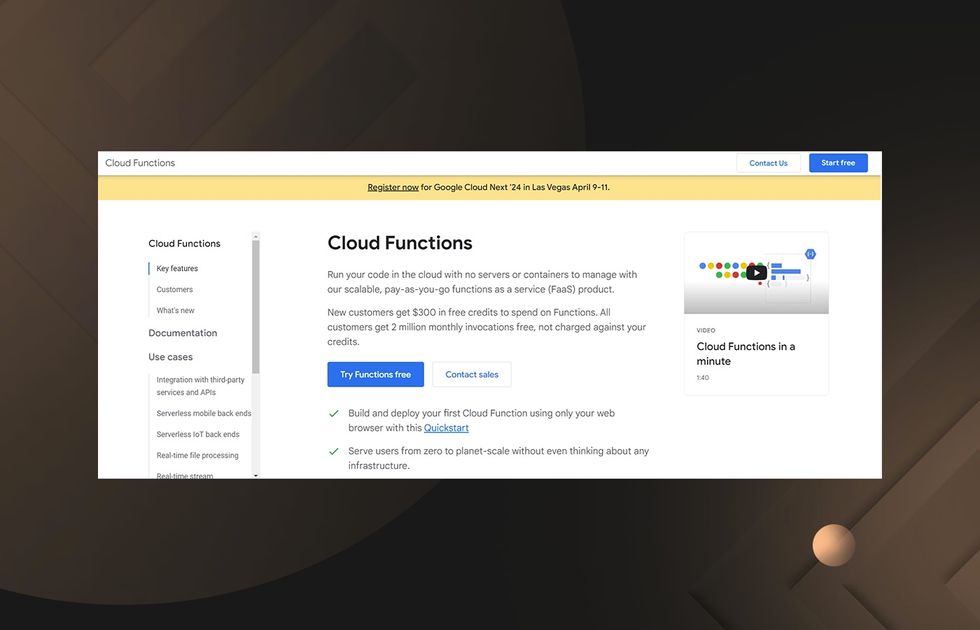980x630 pixels.
Task: Open the Quickstart link
Action: click(x=446, y=428)
